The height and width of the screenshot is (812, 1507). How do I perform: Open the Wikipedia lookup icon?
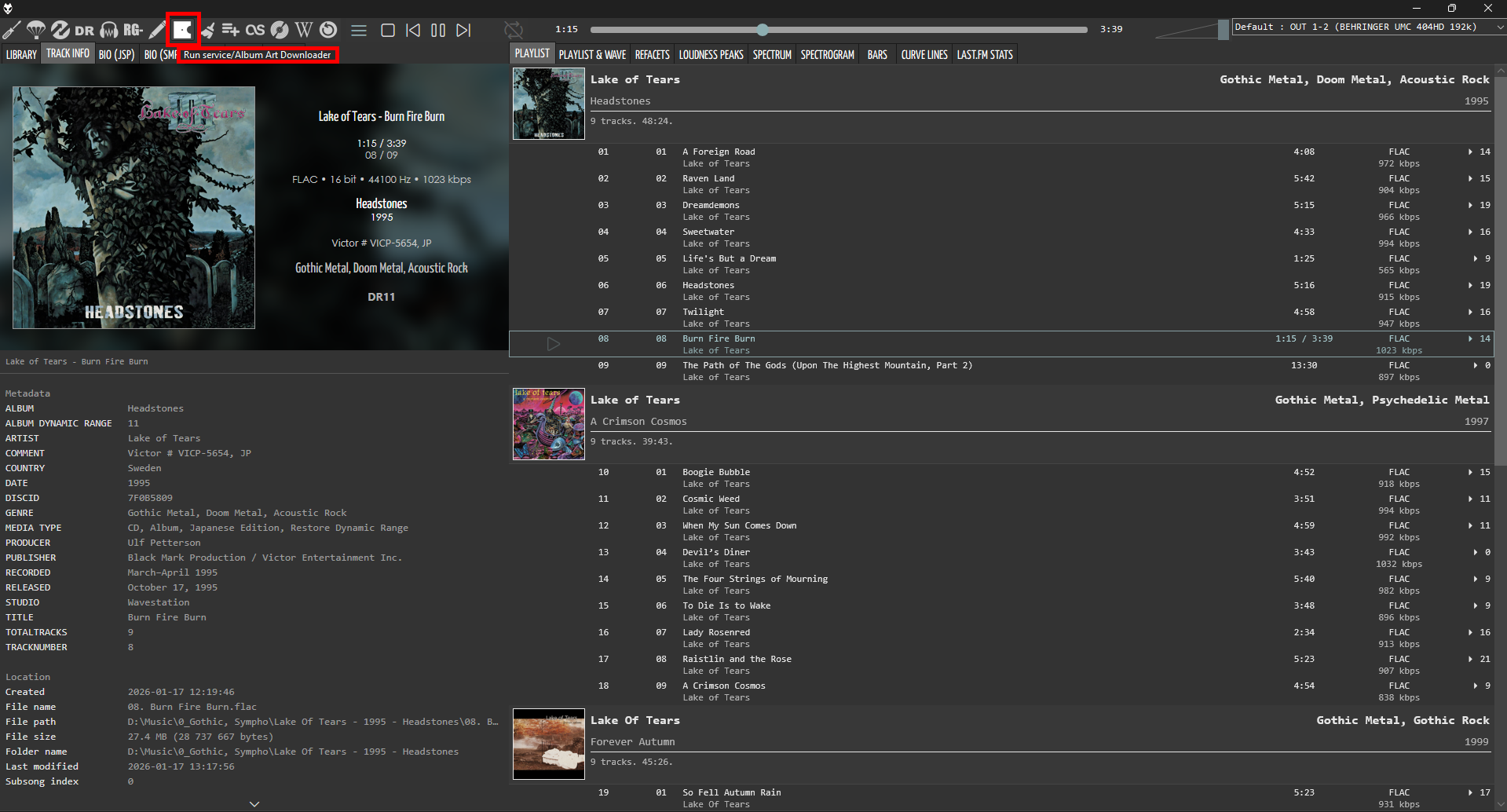[x=304, y=30]
